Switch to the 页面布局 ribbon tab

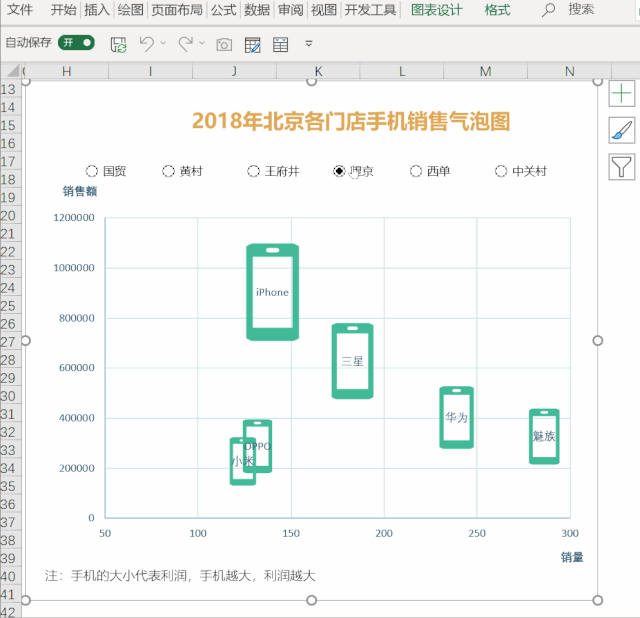coord(177,9)
